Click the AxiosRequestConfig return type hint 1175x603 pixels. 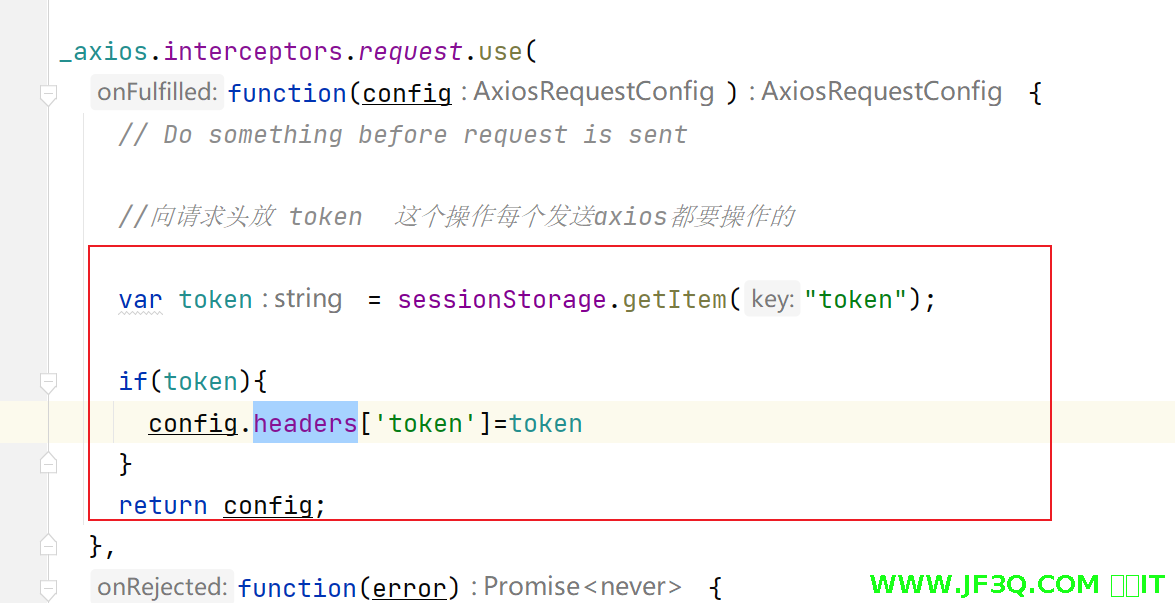[x=881, y=93]
